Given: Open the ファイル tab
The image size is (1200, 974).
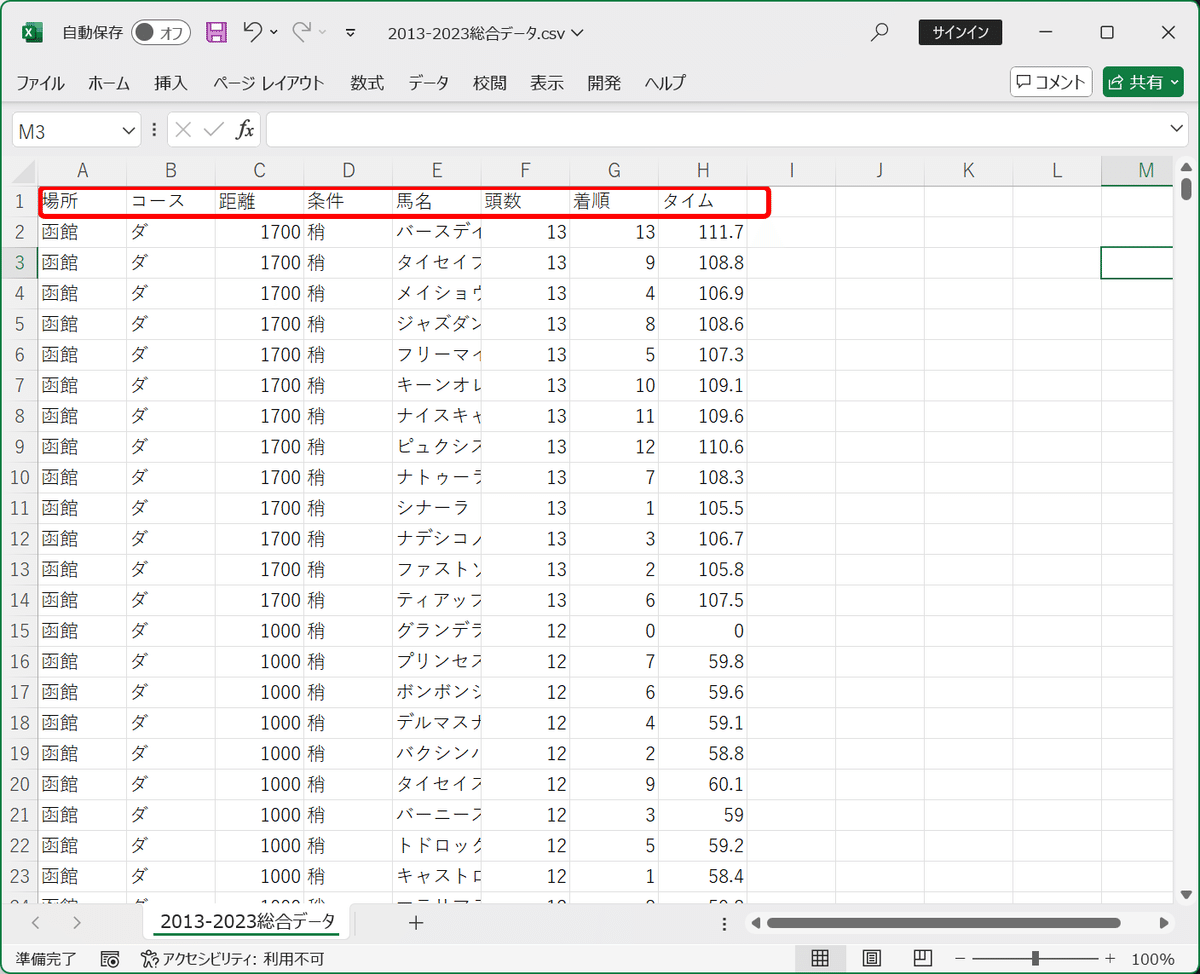Looking at the screenshot, I should pos(40,83).
